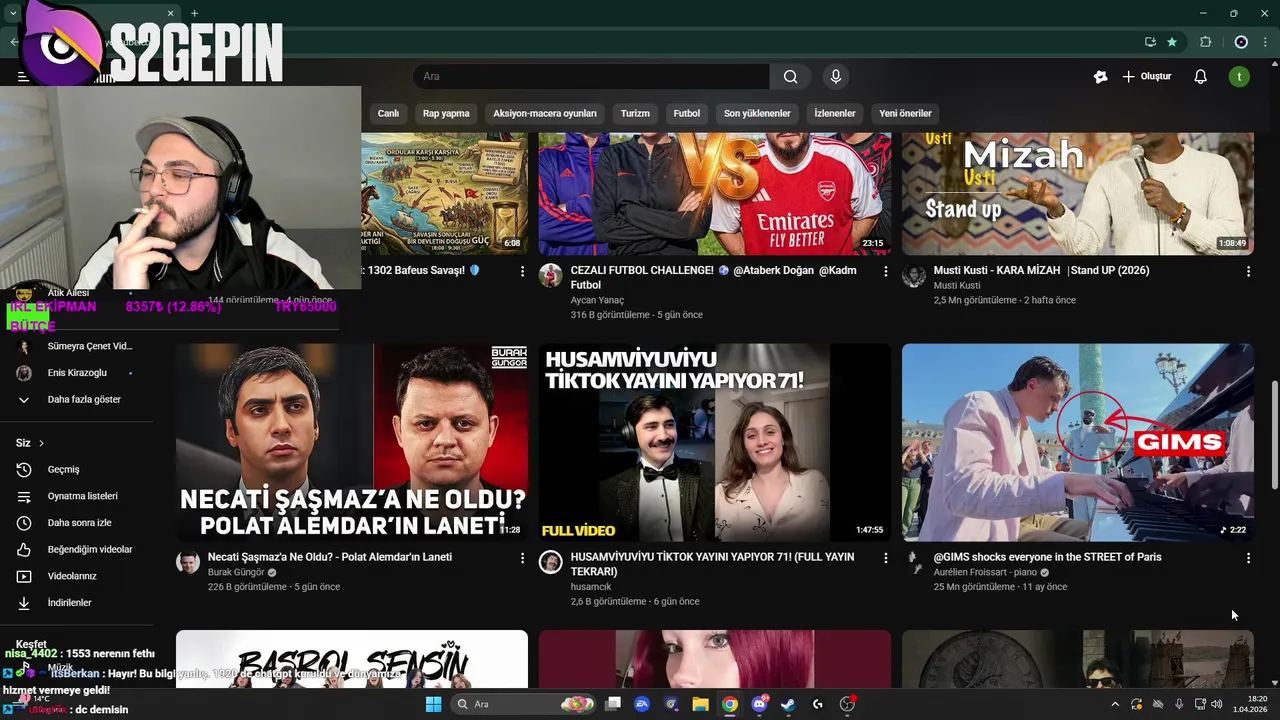Image resolution: width=1280 pixels, height=720 pixels.
Task: Open Windows Start menu
Action: point(433,704)
